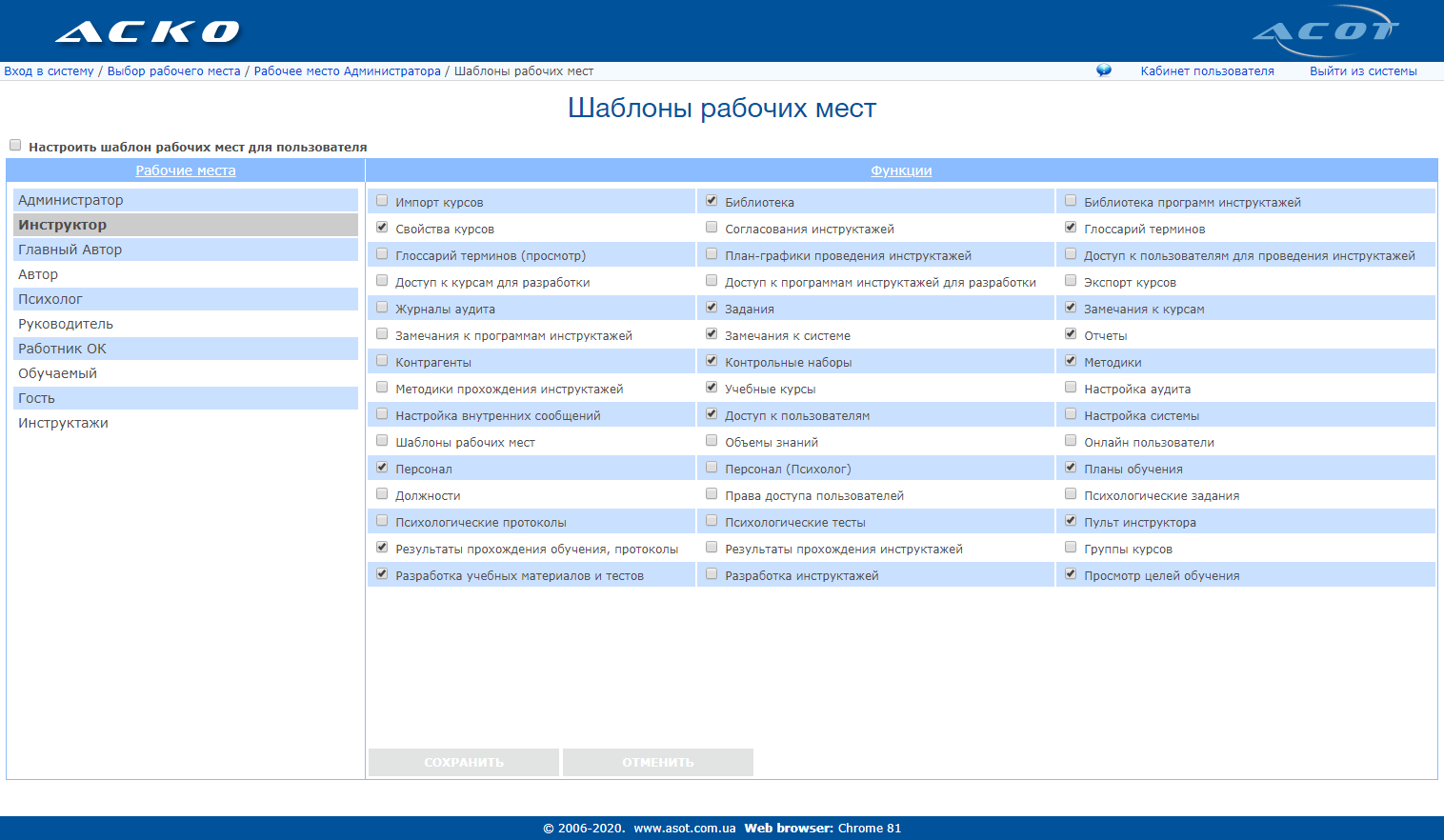1444x840 pixels.
Task: Click the www.asot.com.ua footer text
Action: coord(685,828)
